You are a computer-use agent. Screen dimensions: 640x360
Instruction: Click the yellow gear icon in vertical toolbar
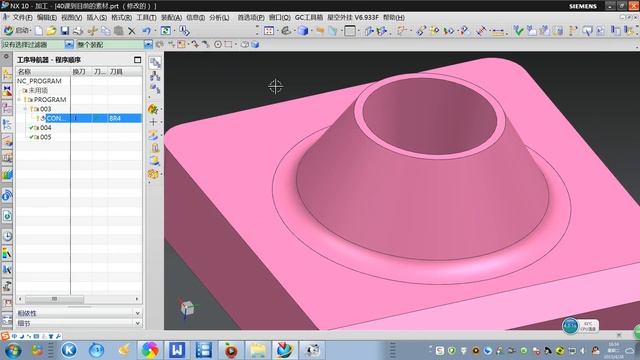coord(153,174)
